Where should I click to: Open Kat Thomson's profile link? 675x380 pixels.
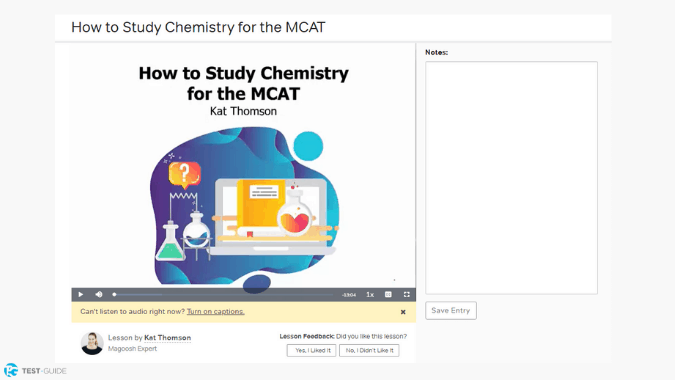pyautogui.click(x=167, y=338)
